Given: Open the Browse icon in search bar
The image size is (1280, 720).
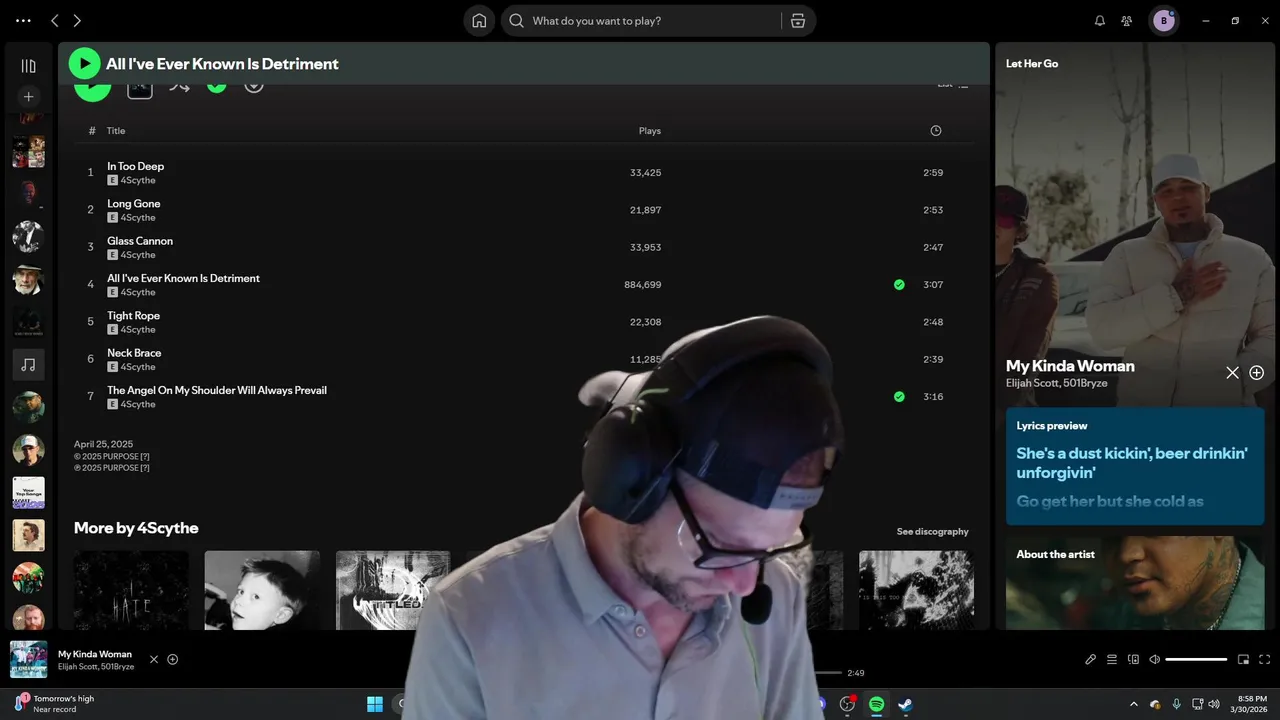Looking at the screenshot, I should [798, 20].
